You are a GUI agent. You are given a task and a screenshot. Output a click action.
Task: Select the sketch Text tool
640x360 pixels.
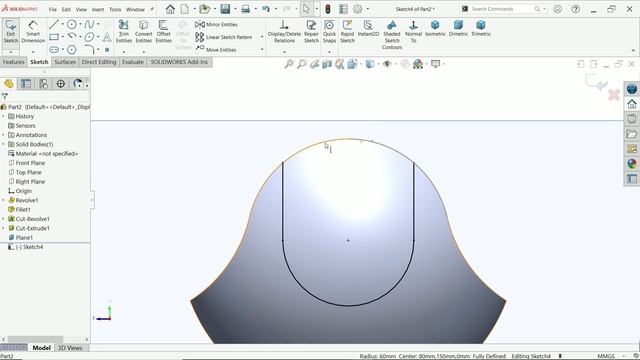[107, 37]
